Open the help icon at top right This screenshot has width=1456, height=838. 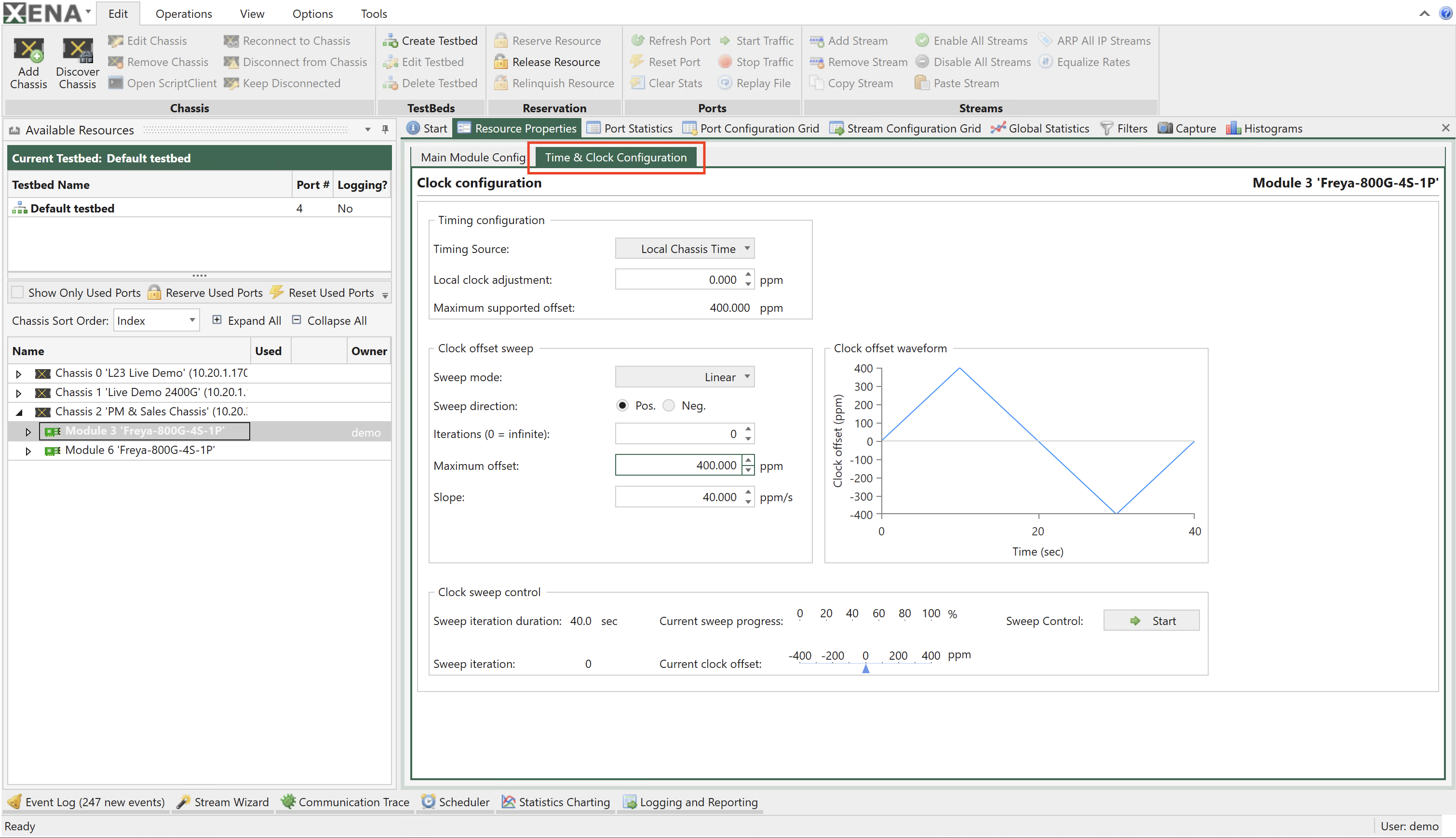point(1446,13)
